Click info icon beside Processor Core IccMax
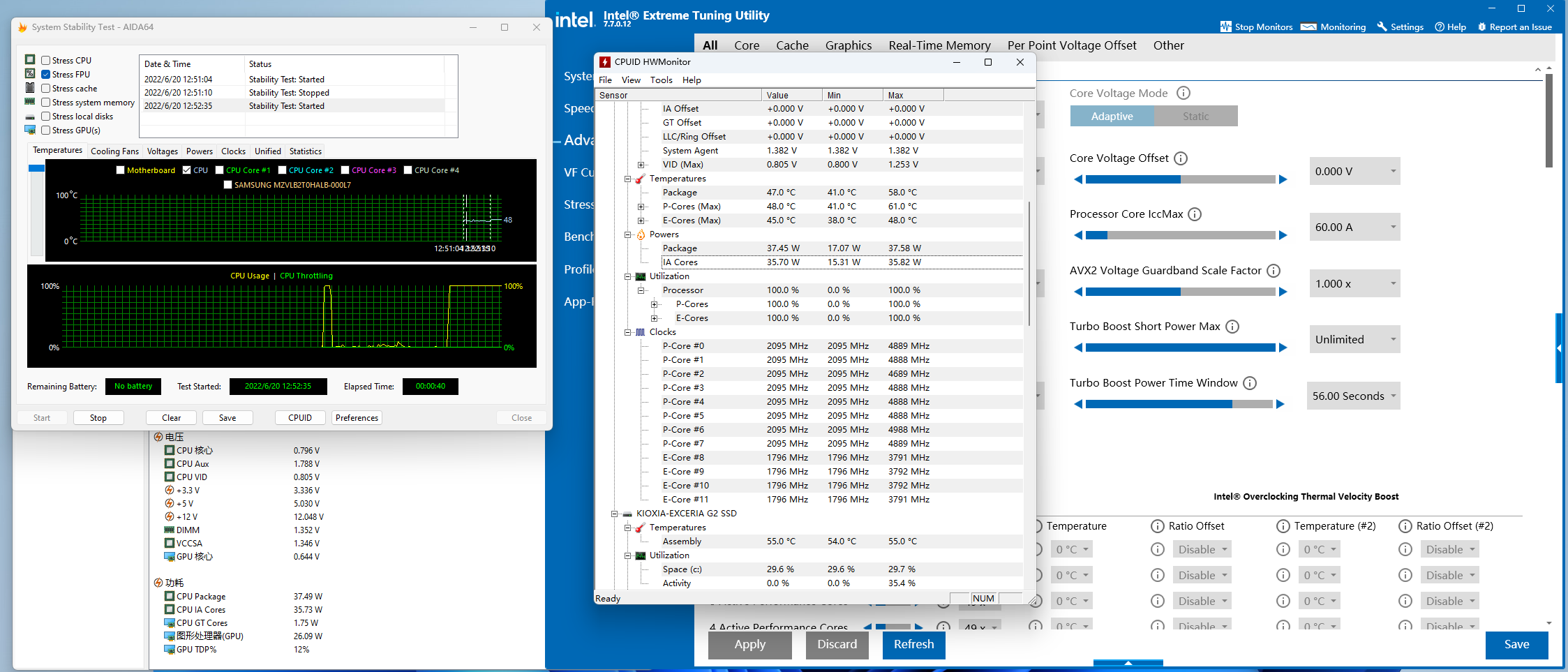 (x=1195, y=214)
